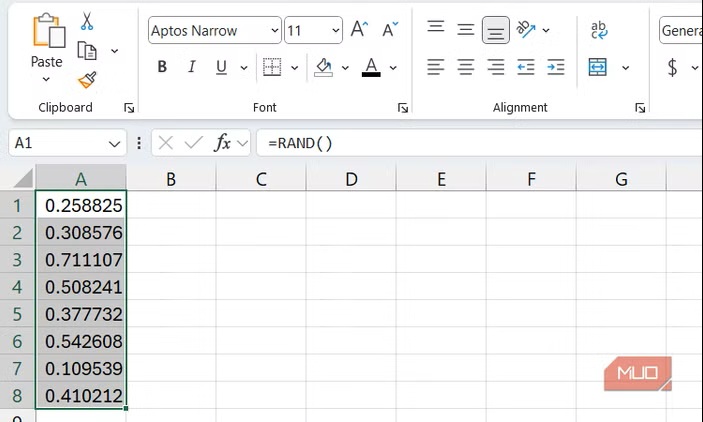Toggle Italic formatting

click(x=190, y=67)
